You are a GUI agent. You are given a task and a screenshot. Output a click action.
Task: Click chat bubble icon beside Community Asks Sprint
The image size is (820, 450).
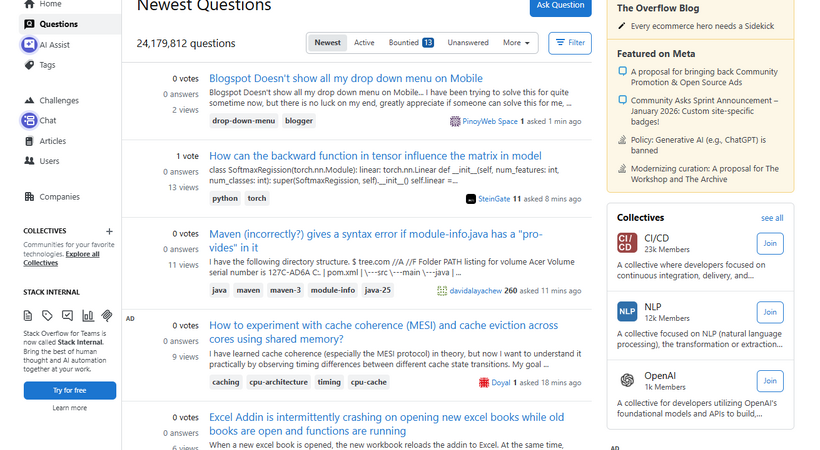click(x=622, y=99)
